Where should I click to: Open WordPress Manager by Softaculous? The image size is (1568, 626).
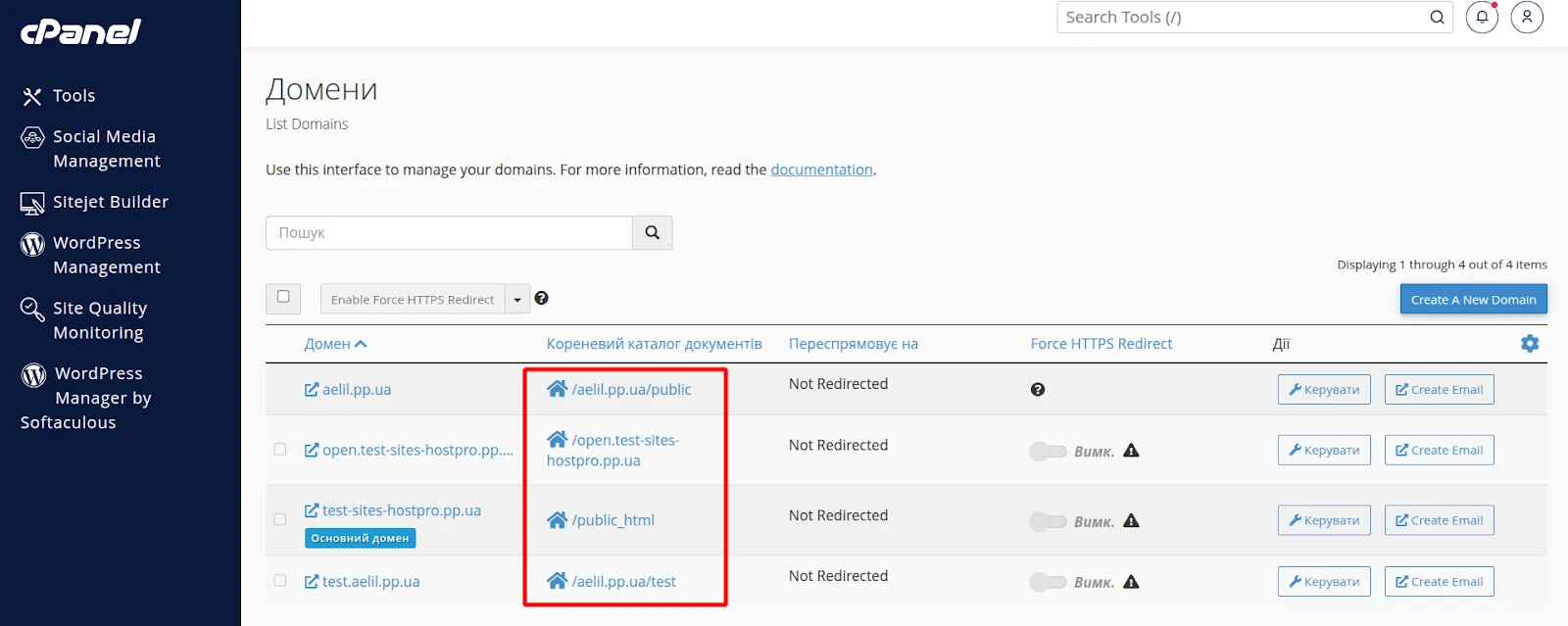(86, 398)
